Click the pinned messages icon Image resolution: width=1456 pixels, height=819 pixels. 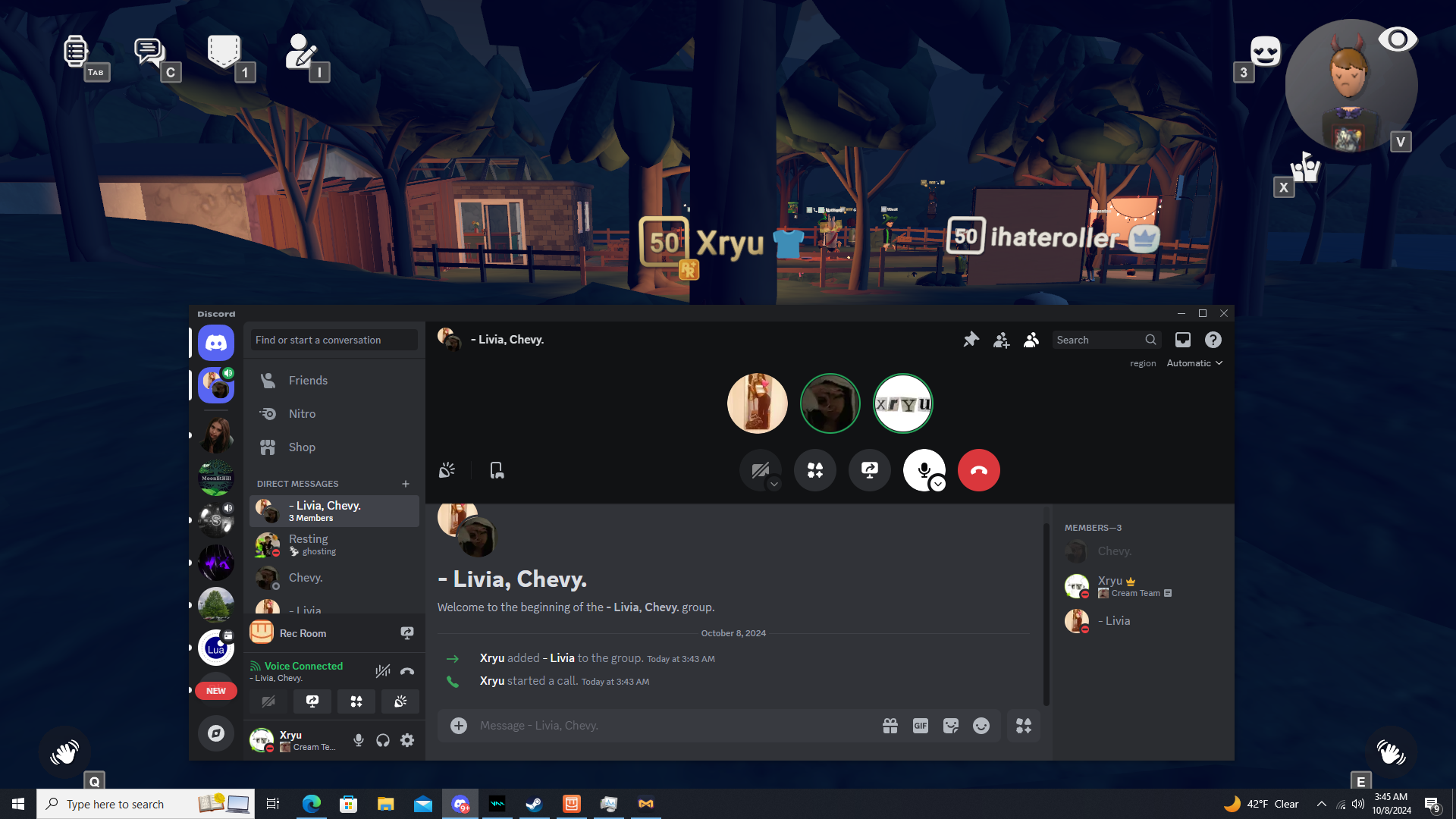point(971,340)
